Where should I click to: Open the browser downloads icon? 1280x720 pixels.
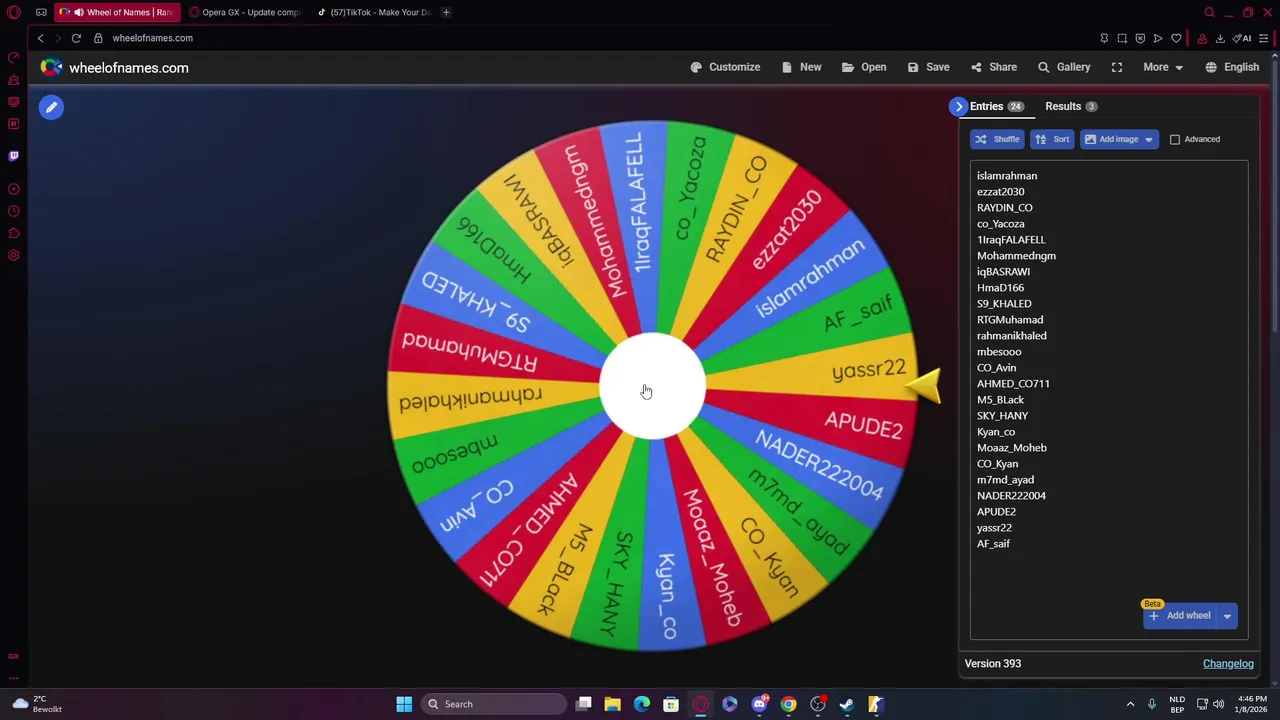click(1220, 38)
